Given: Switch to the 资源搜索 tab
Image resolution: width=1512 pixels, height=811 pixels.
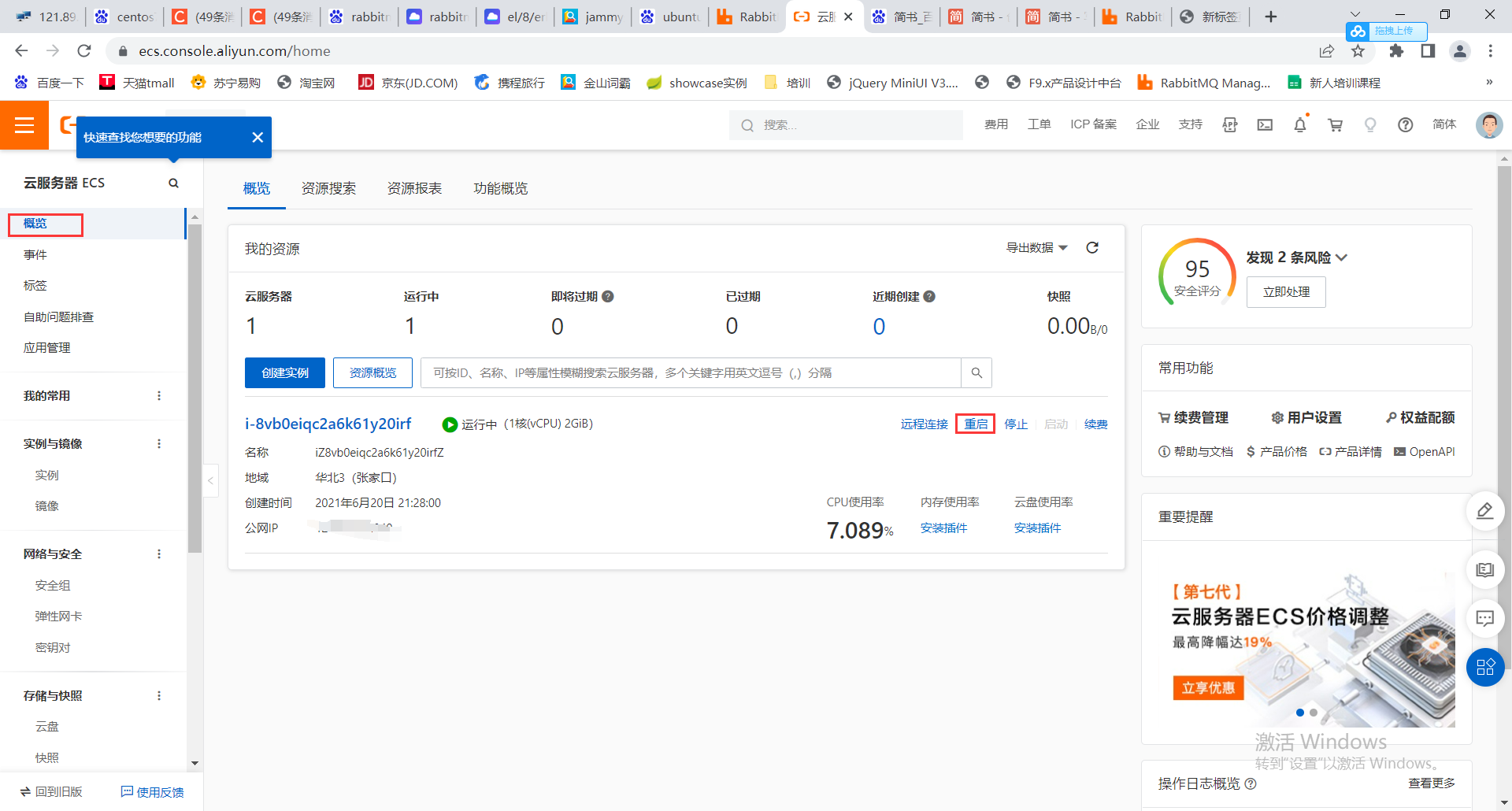Looking at the screenshot, I should 328,189.
